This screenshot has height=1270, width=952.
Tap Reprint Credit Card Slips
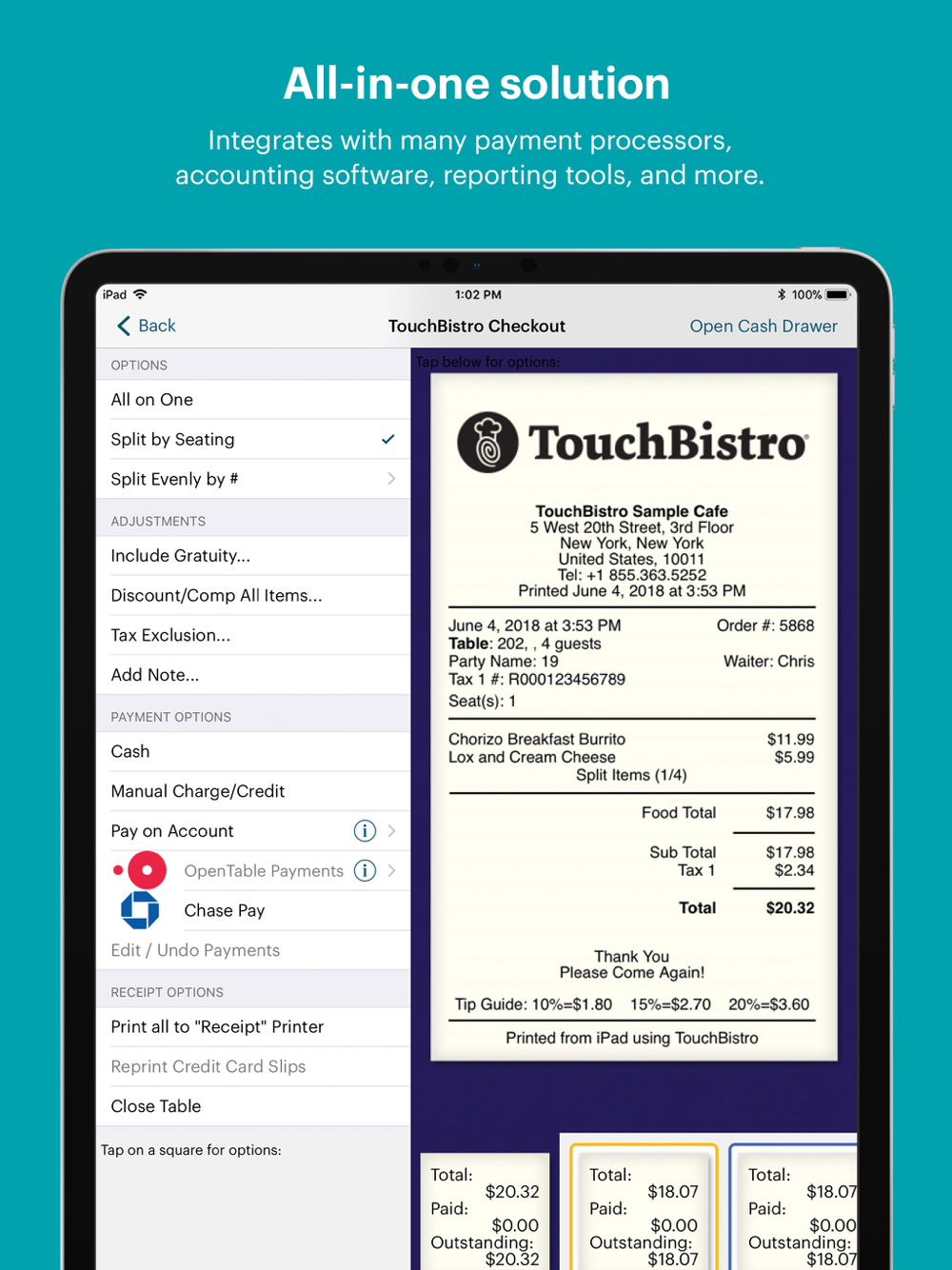pos(253,1066)
